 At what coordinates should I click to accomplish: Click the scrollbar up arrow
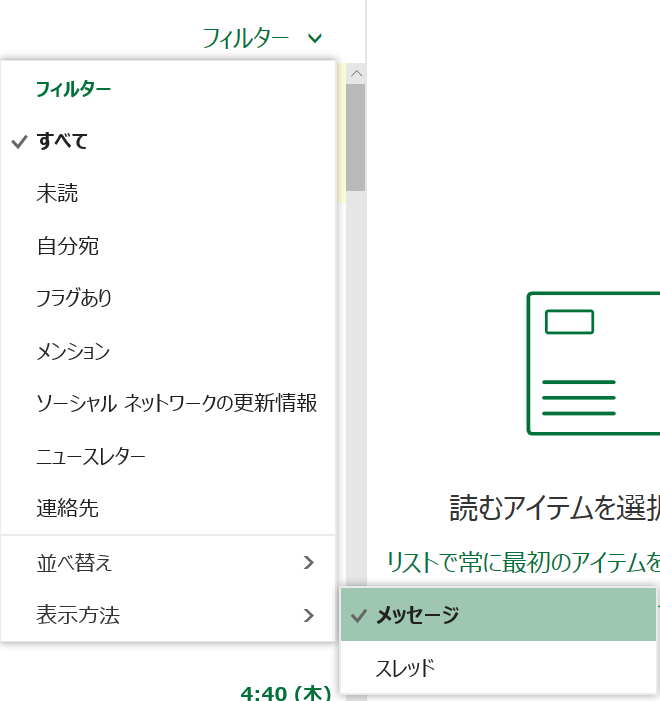pos(356,73)
